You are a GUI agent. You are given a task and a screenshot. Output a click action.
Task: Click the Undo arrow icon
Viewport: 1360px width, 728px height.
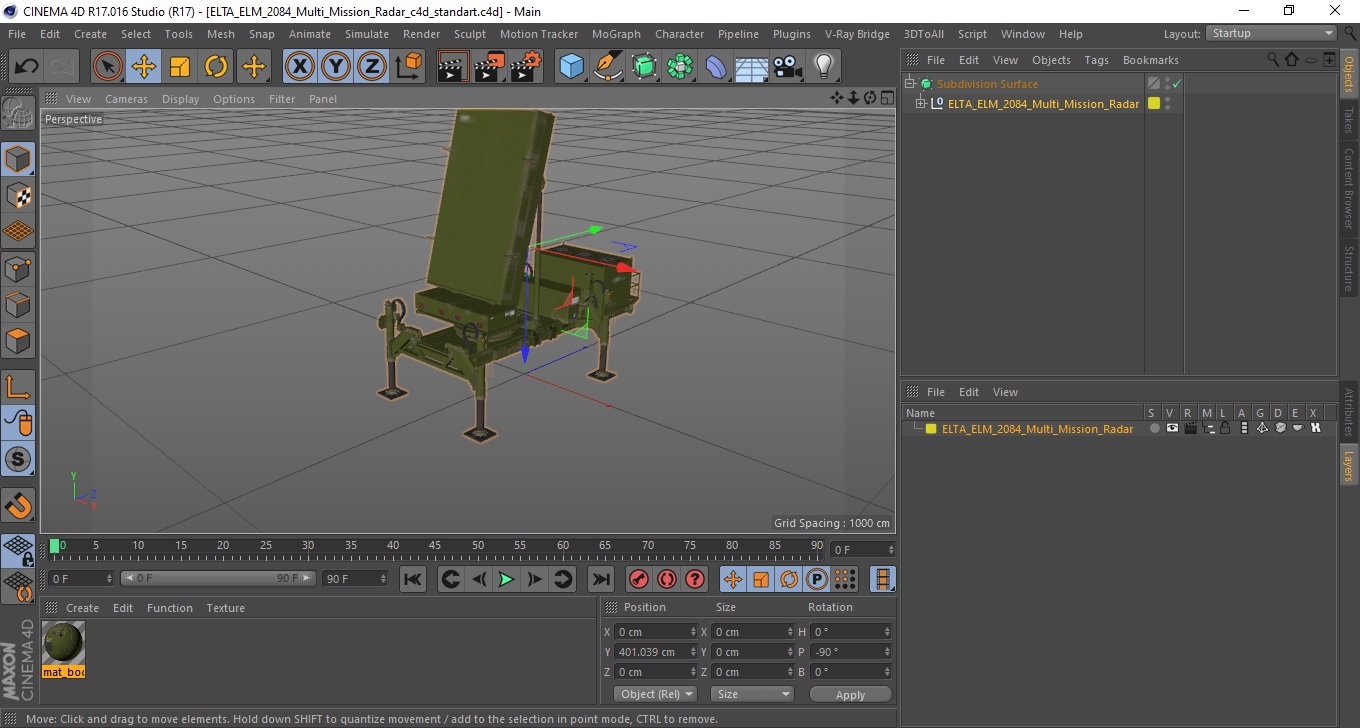pyautogui.click(x=26, y=67)
